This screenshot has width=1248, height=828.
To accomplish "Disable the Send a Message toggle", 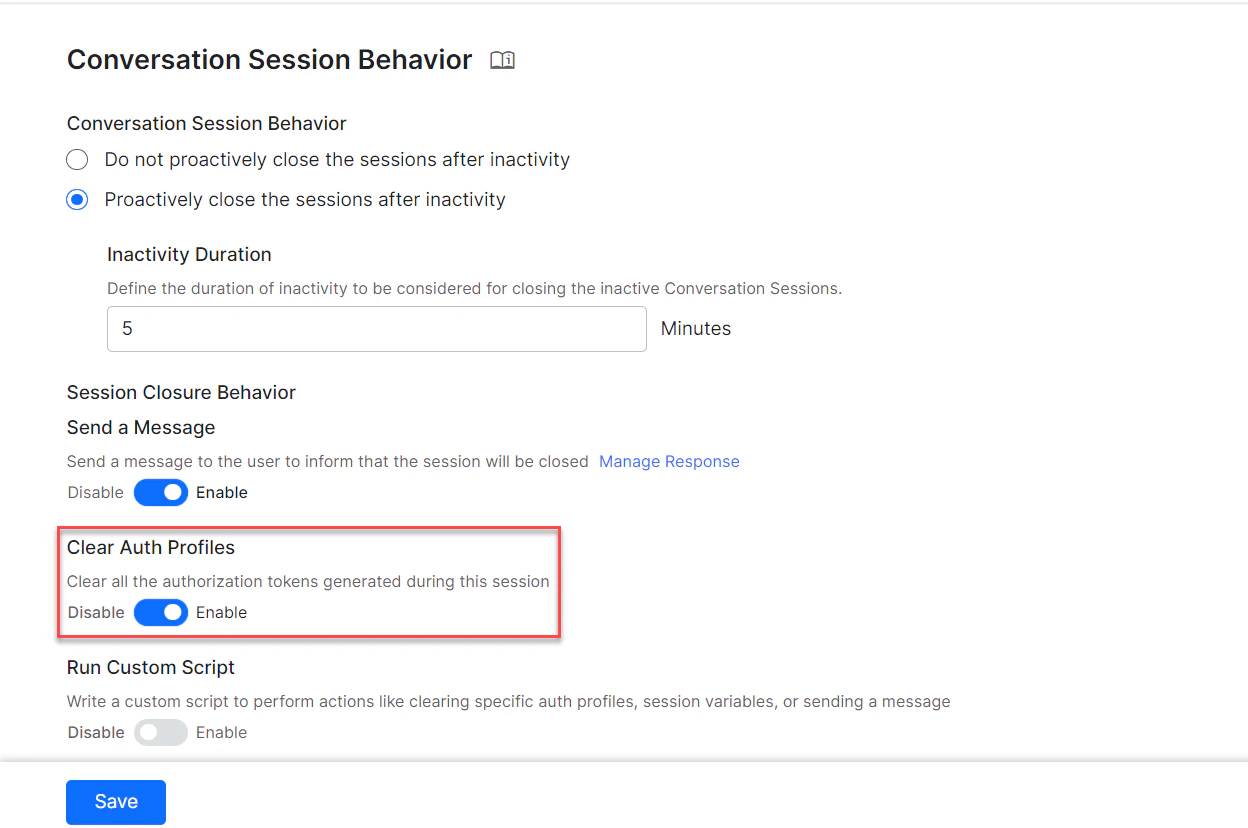I will (161, 492).
